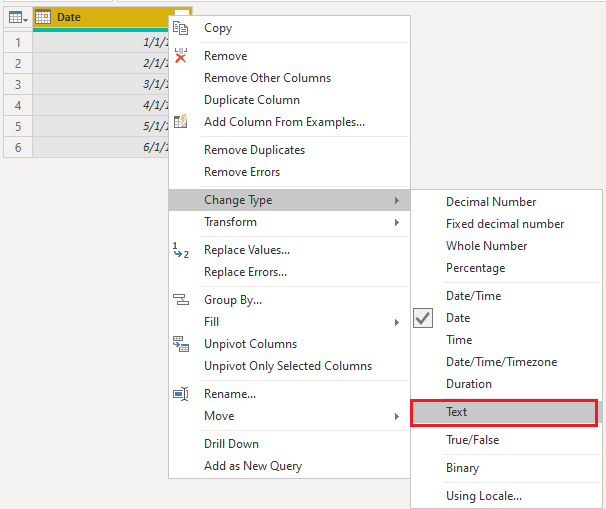Change type to Percentage
This screenshot has width=606, height=509.
(506, 268)
